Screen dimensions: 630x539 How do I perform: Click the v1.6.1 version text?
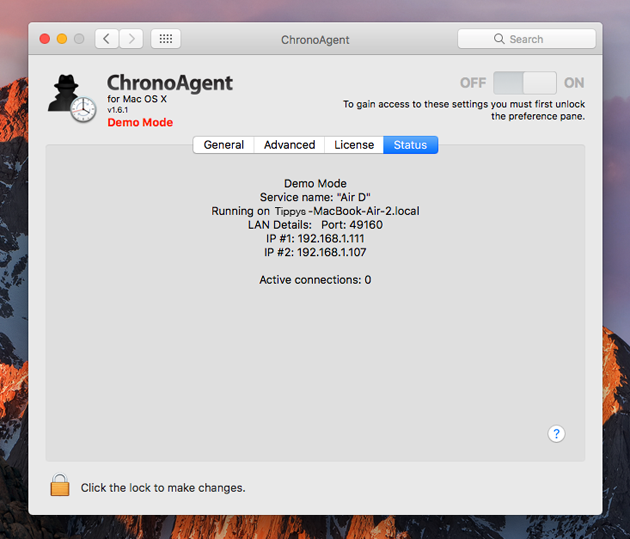pyautogui.click(x=118, y=110)
